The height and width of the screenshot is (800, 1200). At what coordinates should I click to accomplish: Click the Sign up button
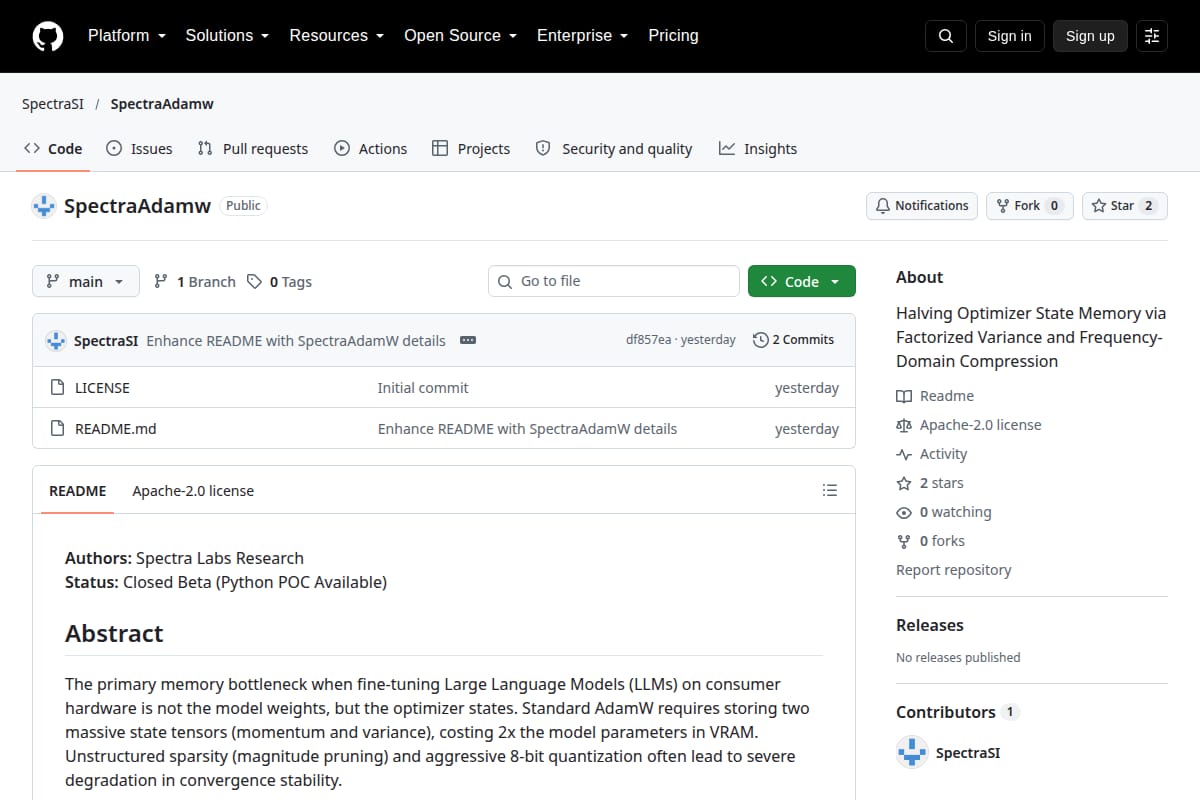(1090, 36)
